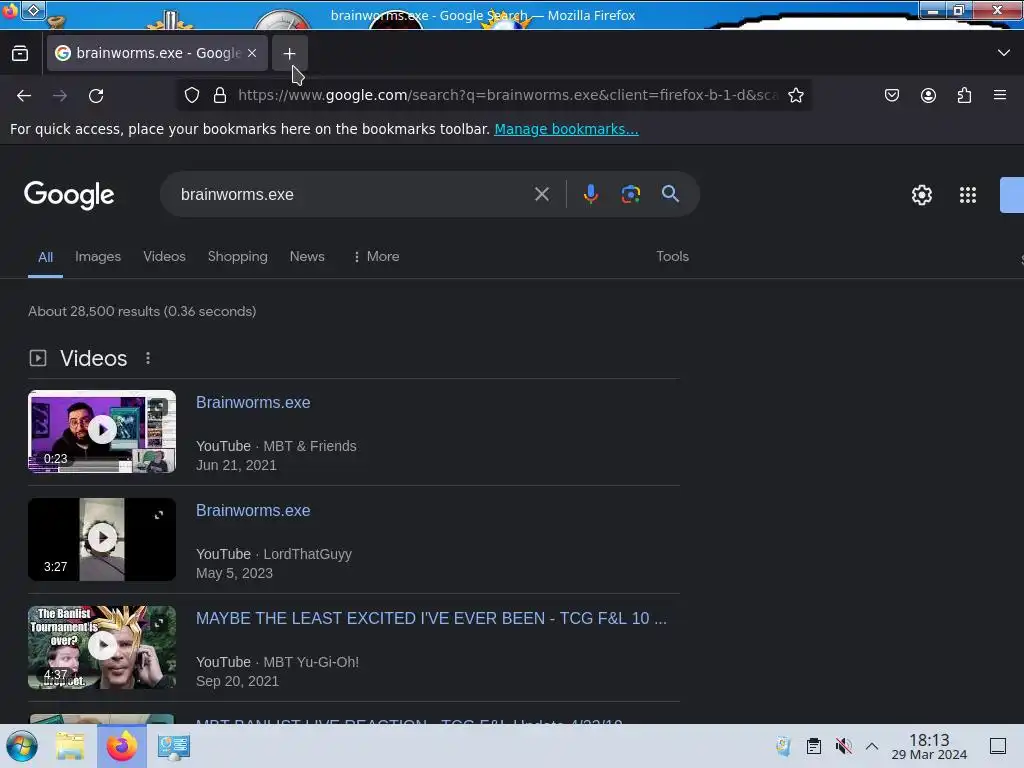Open Firefox View tab icon
This screenshot has height=768, width=1024.
(20, 53)
